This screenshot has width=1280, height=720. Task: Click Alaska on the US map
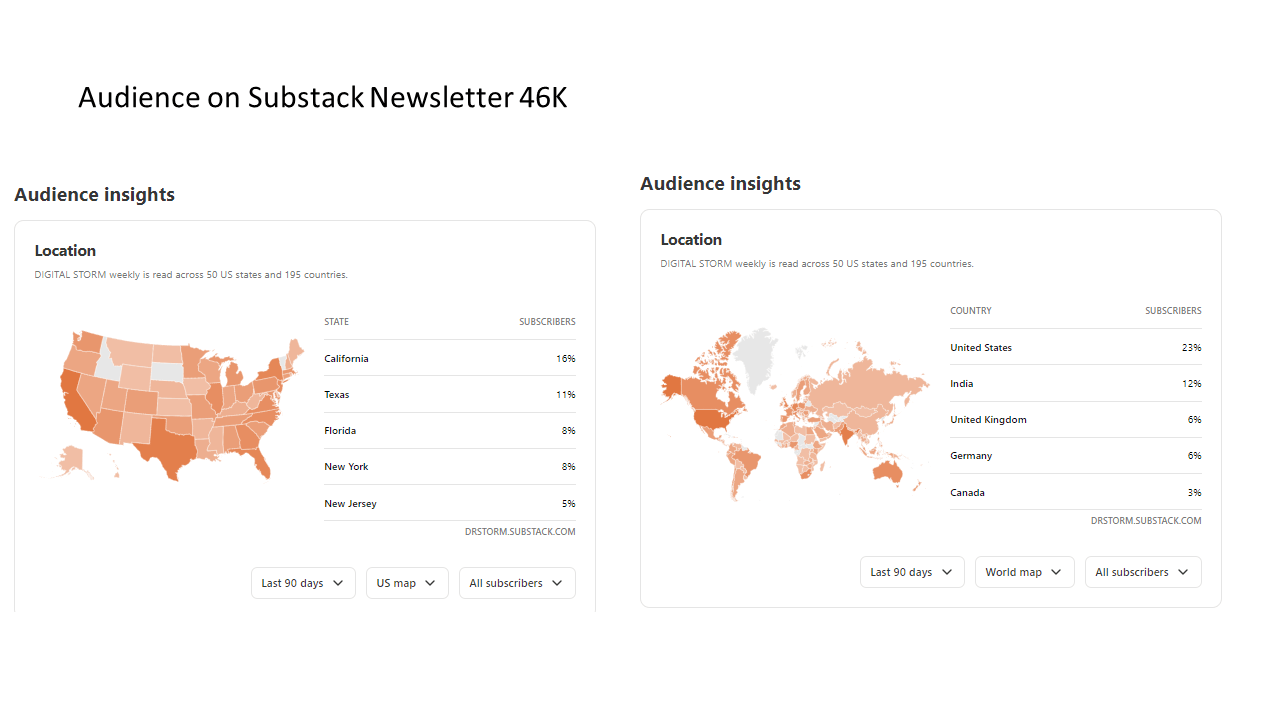70,461
